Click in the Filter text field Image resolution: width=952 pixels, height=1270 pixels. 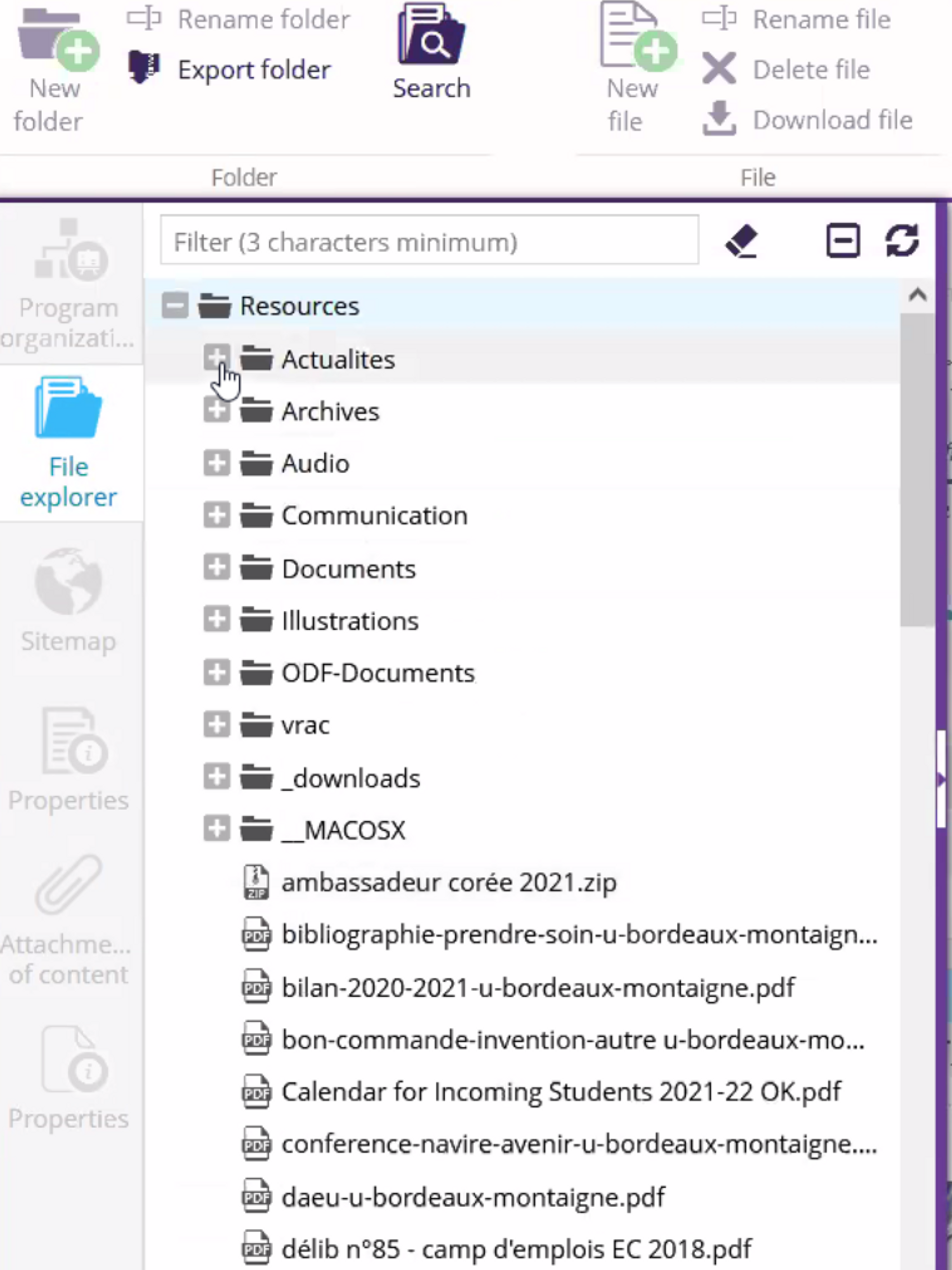(x=429, y=241)
